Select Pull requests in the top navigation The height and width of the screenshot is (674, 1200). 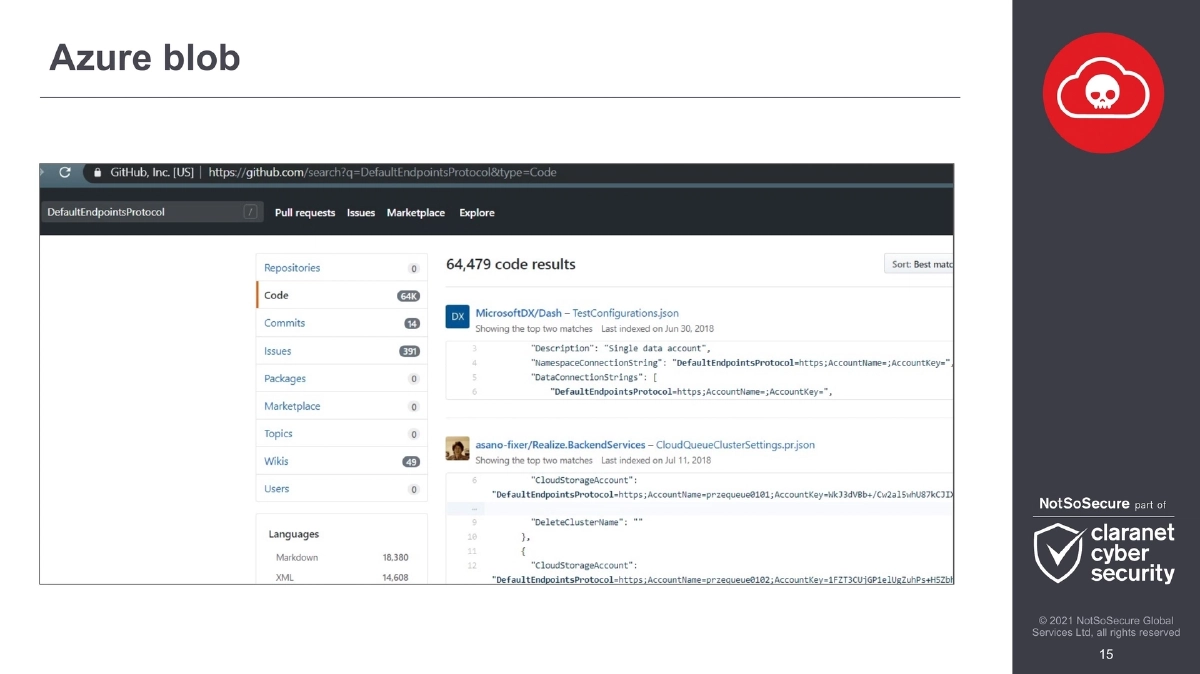coord(305,212)
